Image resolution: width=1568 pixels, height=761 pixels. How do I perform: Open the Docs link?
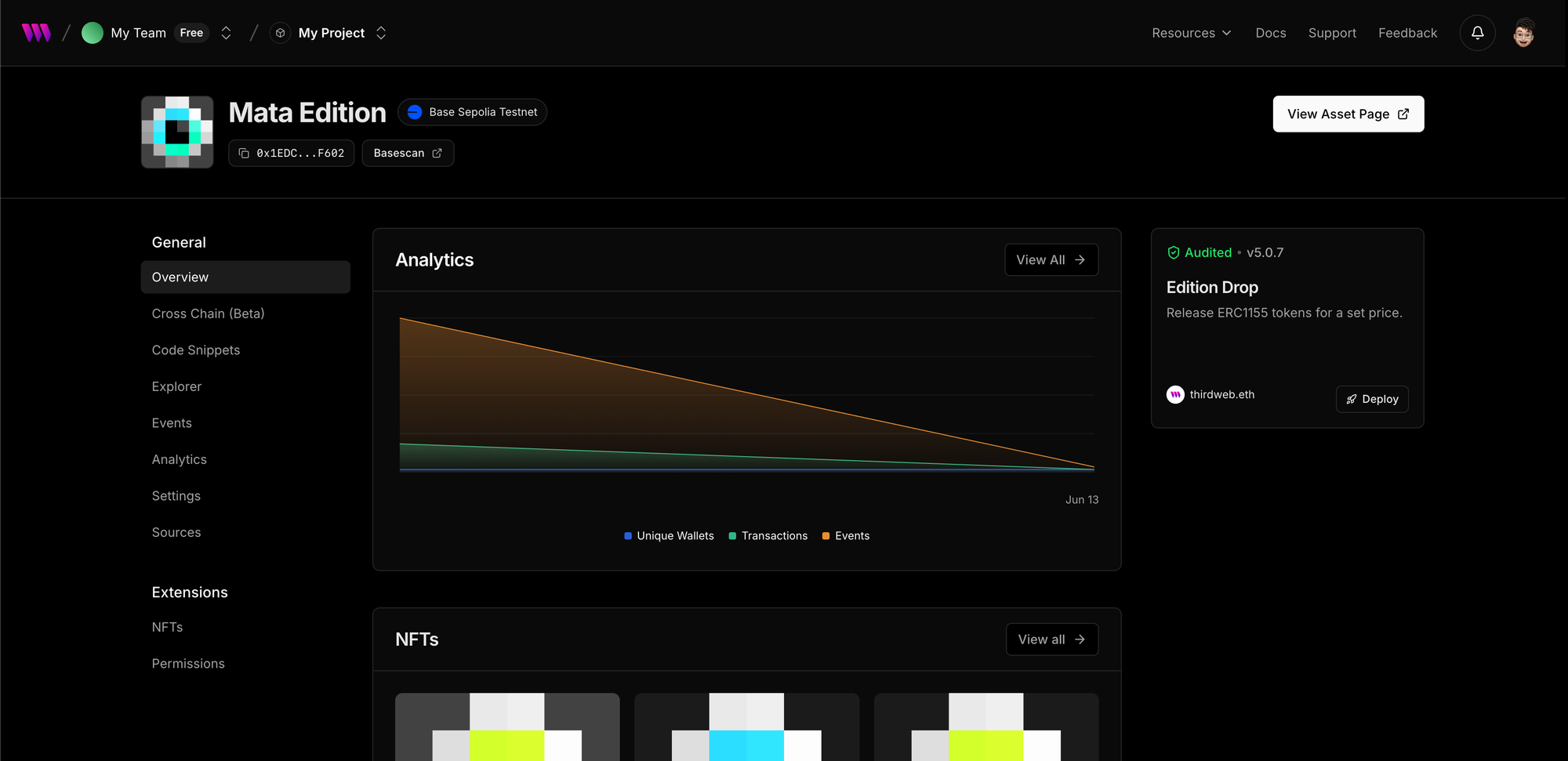[x=1271, y=33]
